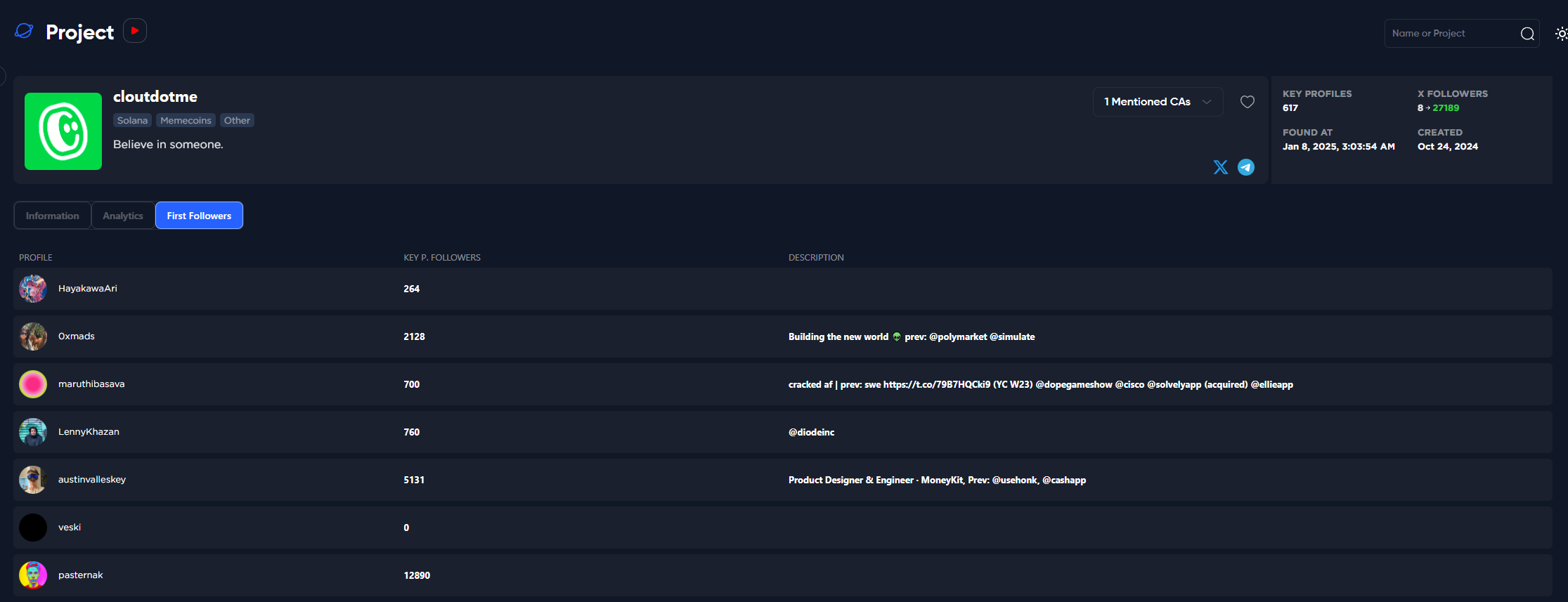The image size is (1568, 602).
Task: Open the YouTube video tutorial button
Action: pos(135,31)
